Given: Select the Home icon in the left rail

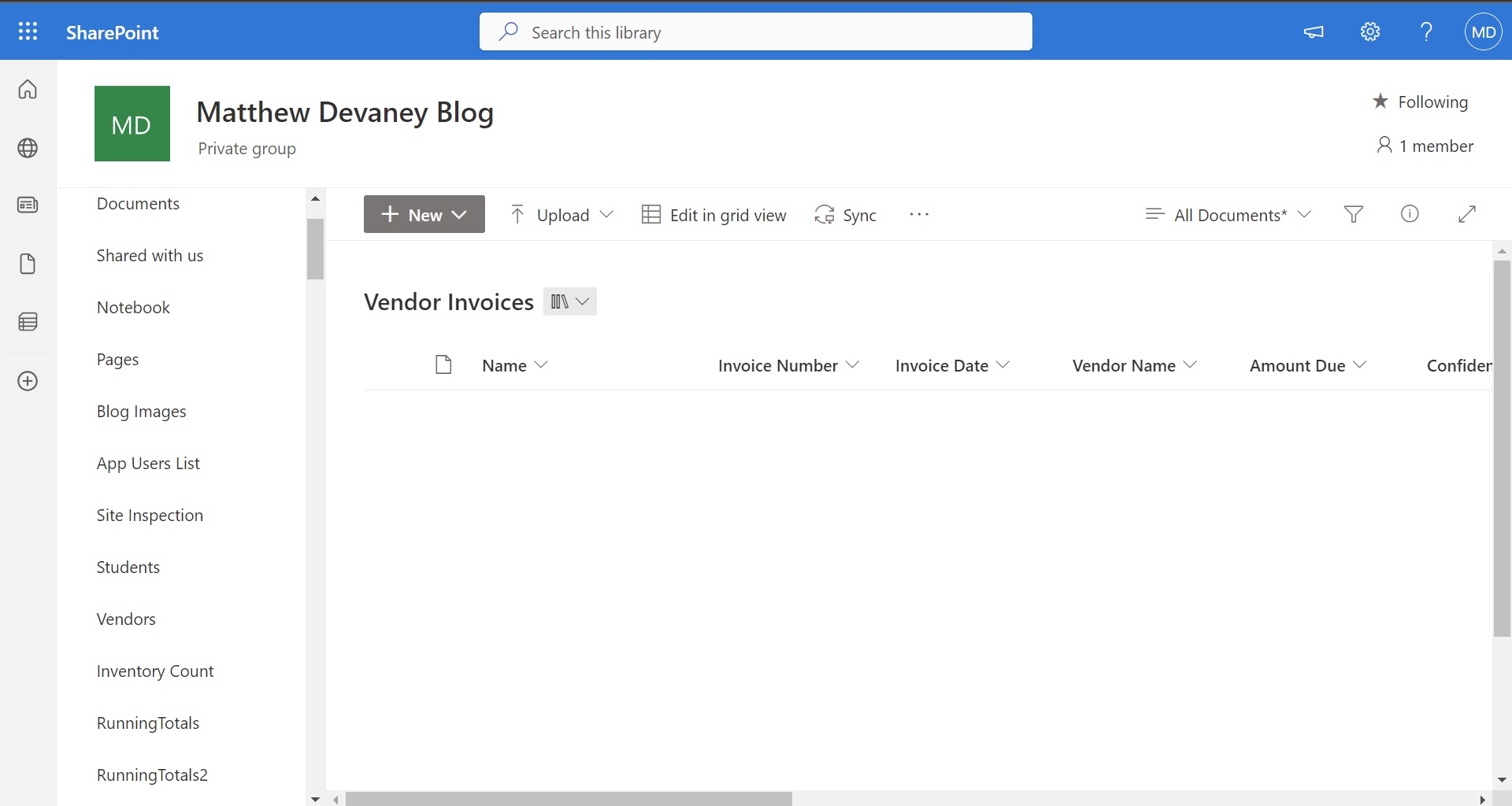Looking at the screenshot, I should point(28,89).
